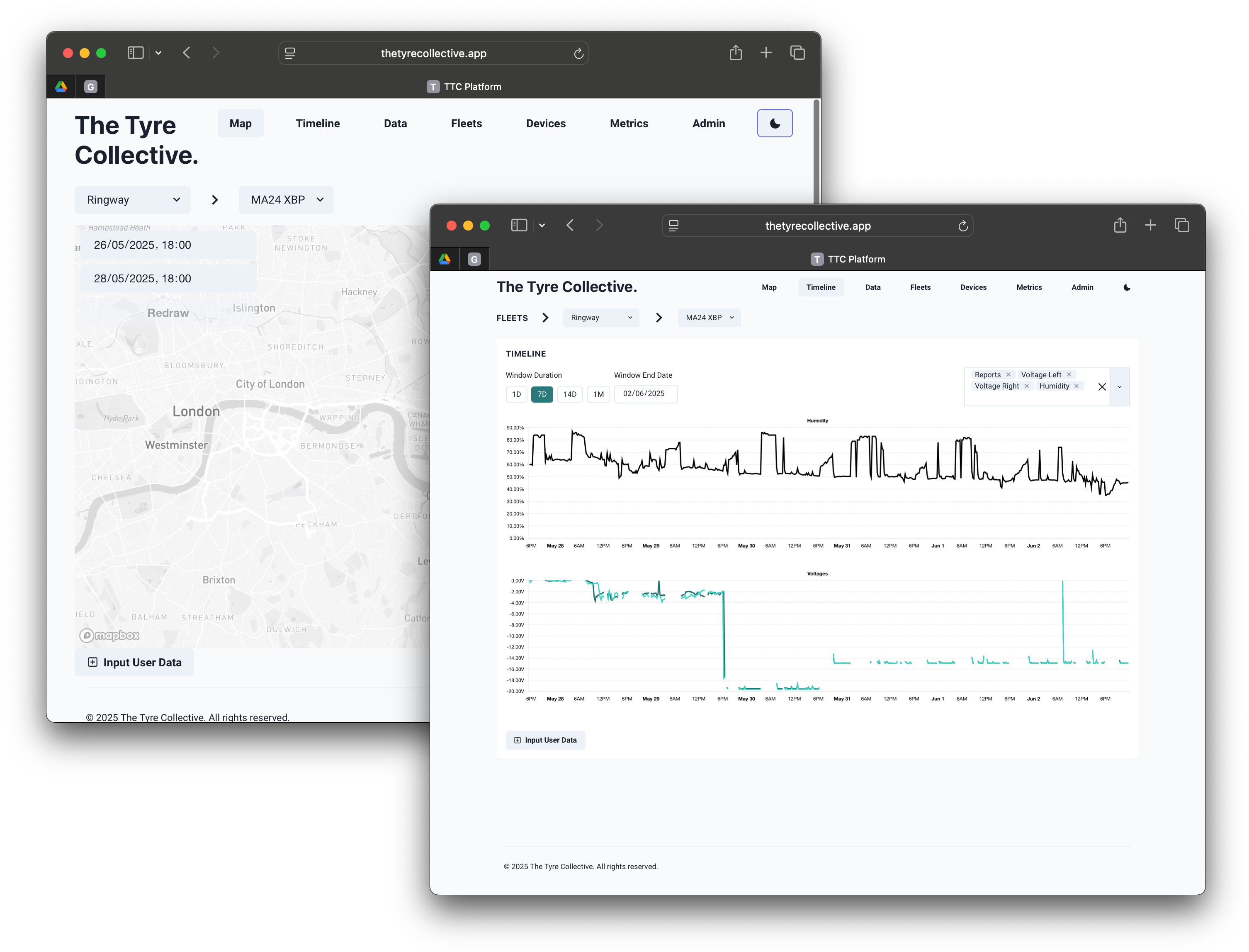Viewport: 1249px width, 952px height.
Task: Select 1D window duration
Action: point(516,394)
